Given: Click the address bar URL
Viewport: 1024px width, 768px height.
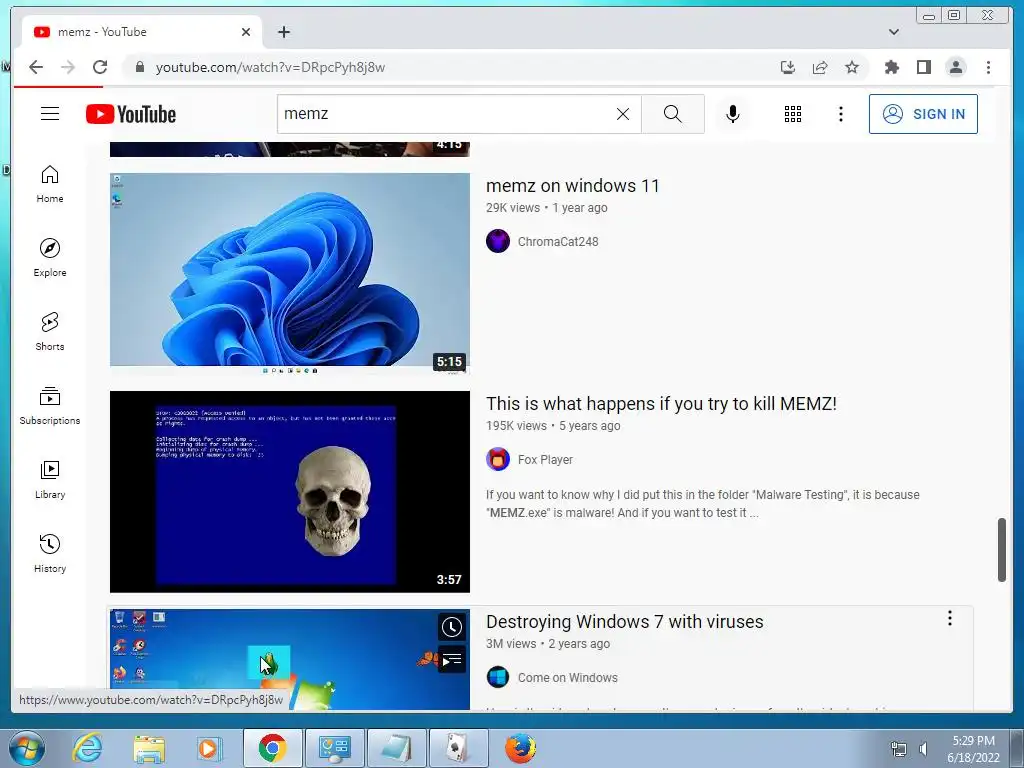Looking at the screenshot, I should pyautogui.click(x=270, y=67).
